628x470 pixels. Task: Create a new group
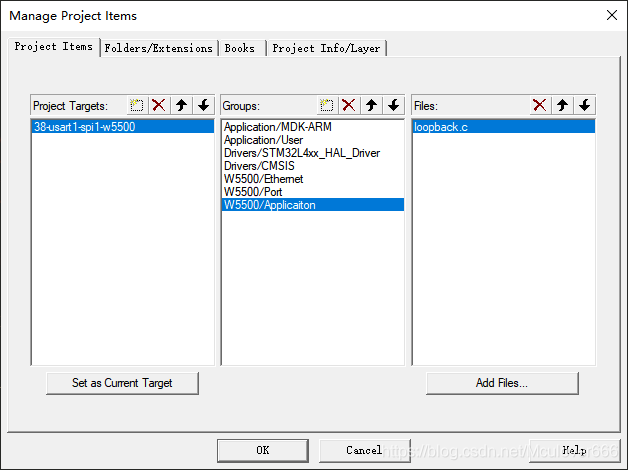[x=327, y=106]
